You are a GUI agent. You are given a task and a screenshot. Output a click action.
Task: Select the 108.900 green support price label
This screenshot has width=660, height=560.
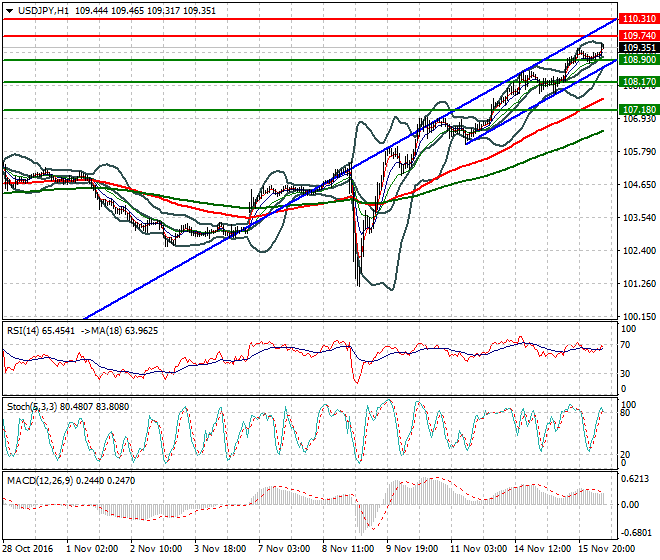click(639, 60)
